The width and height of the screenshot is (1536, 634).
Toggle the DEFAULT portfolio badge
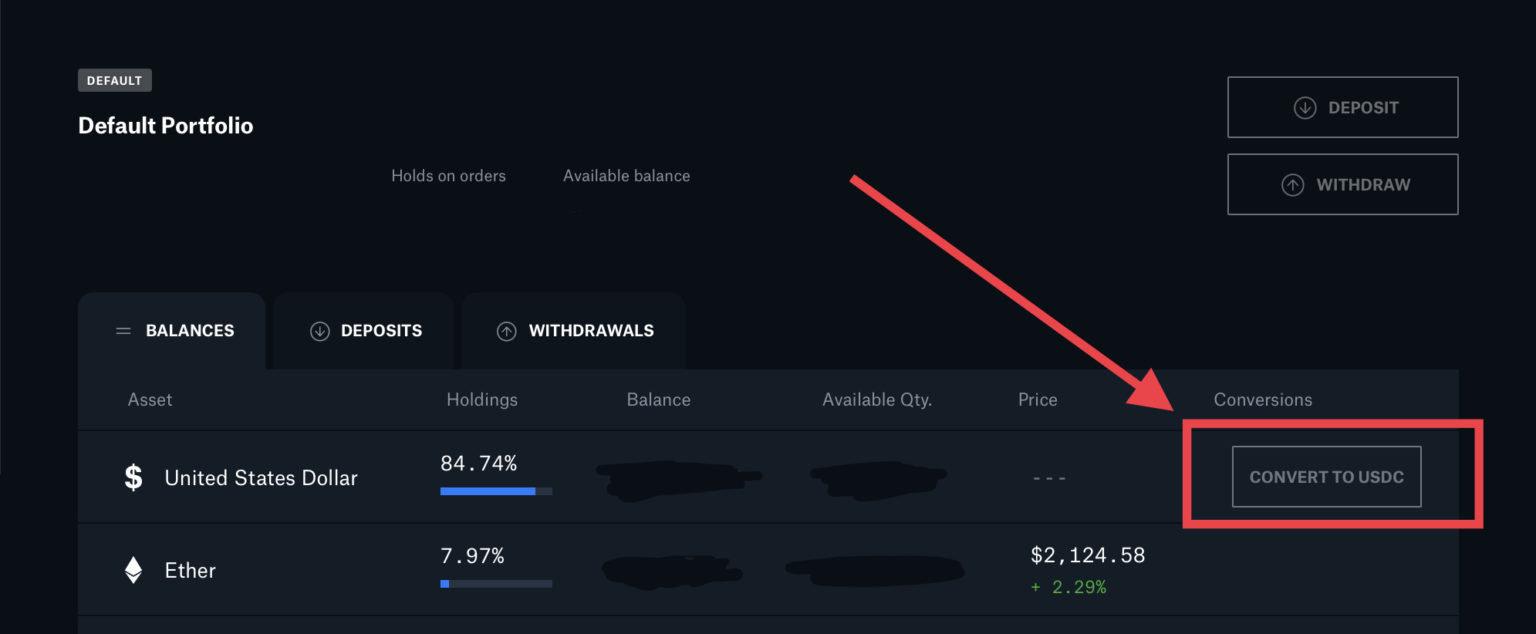(x=114, y=80)
